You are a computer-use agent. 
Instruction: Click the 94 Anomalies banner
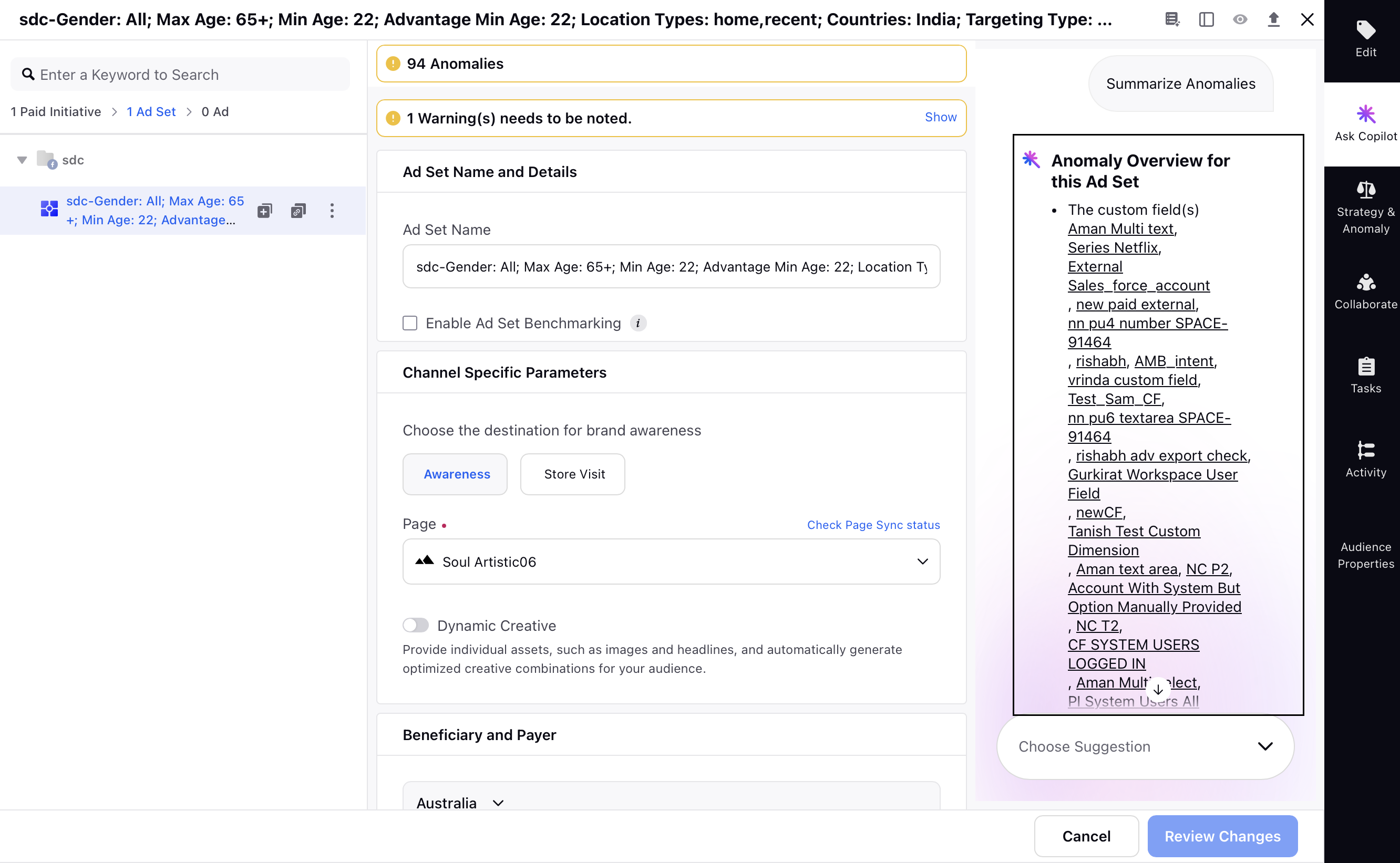pyautogui.click(x=671, y=64)
